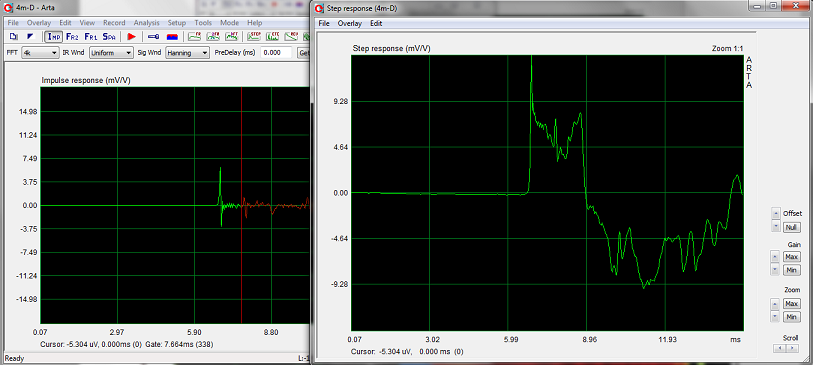
Task: Click the 4m-D - Arta title bar
Action: [156, 8]
